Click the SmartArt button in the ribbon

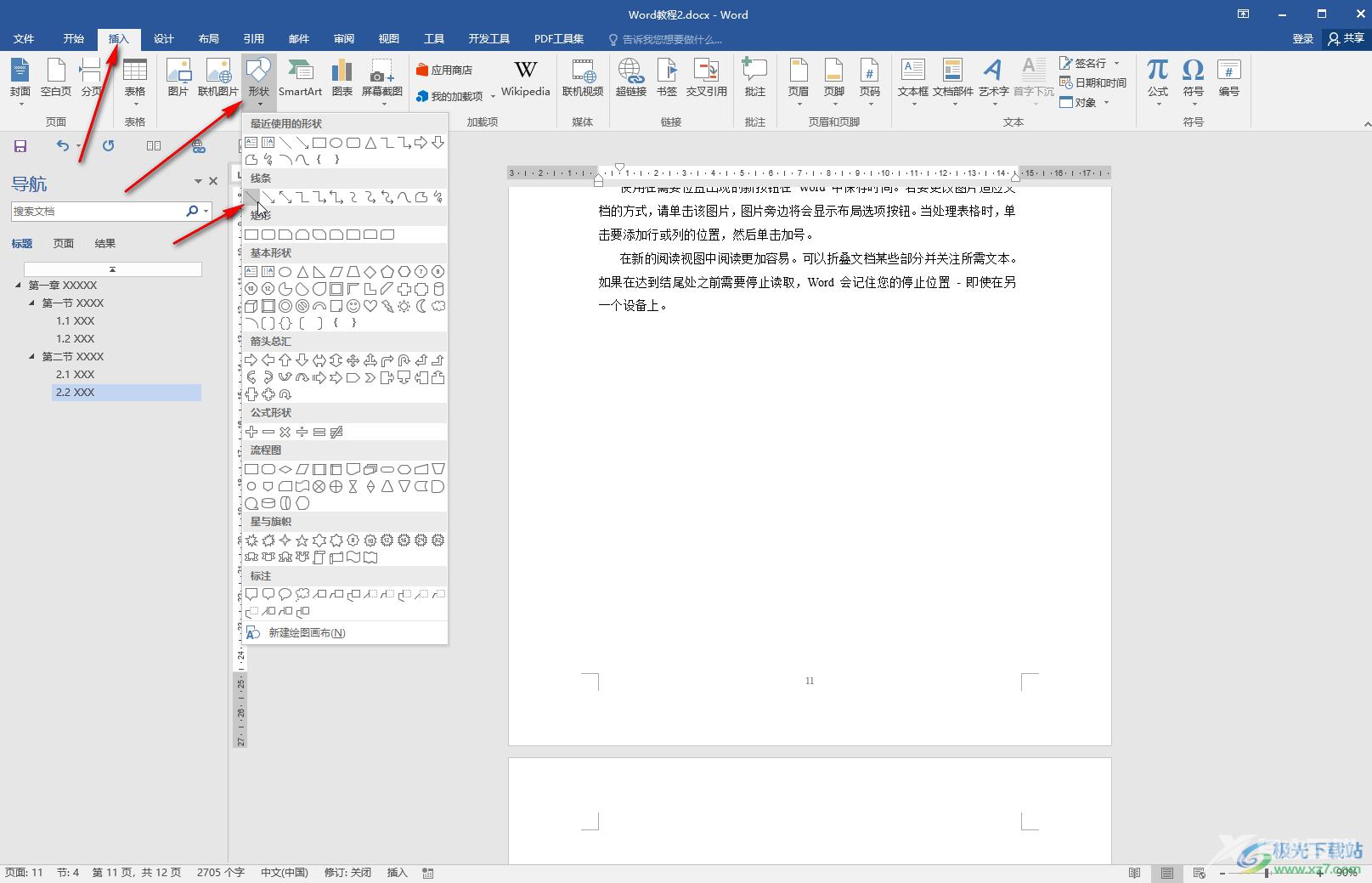[x=300, y=77]
